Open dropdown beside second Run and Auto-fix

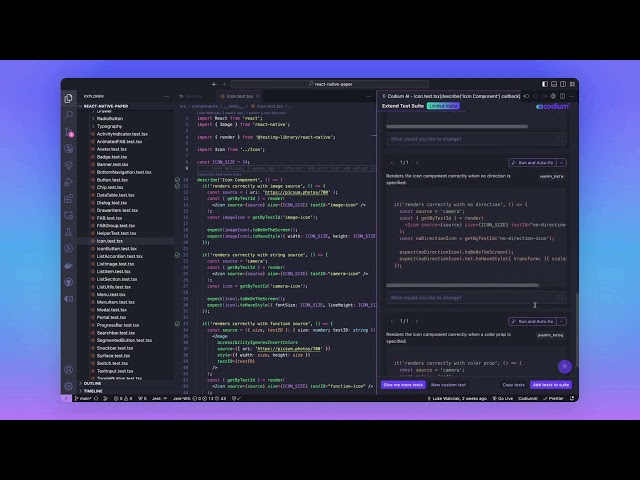(562, 321)
